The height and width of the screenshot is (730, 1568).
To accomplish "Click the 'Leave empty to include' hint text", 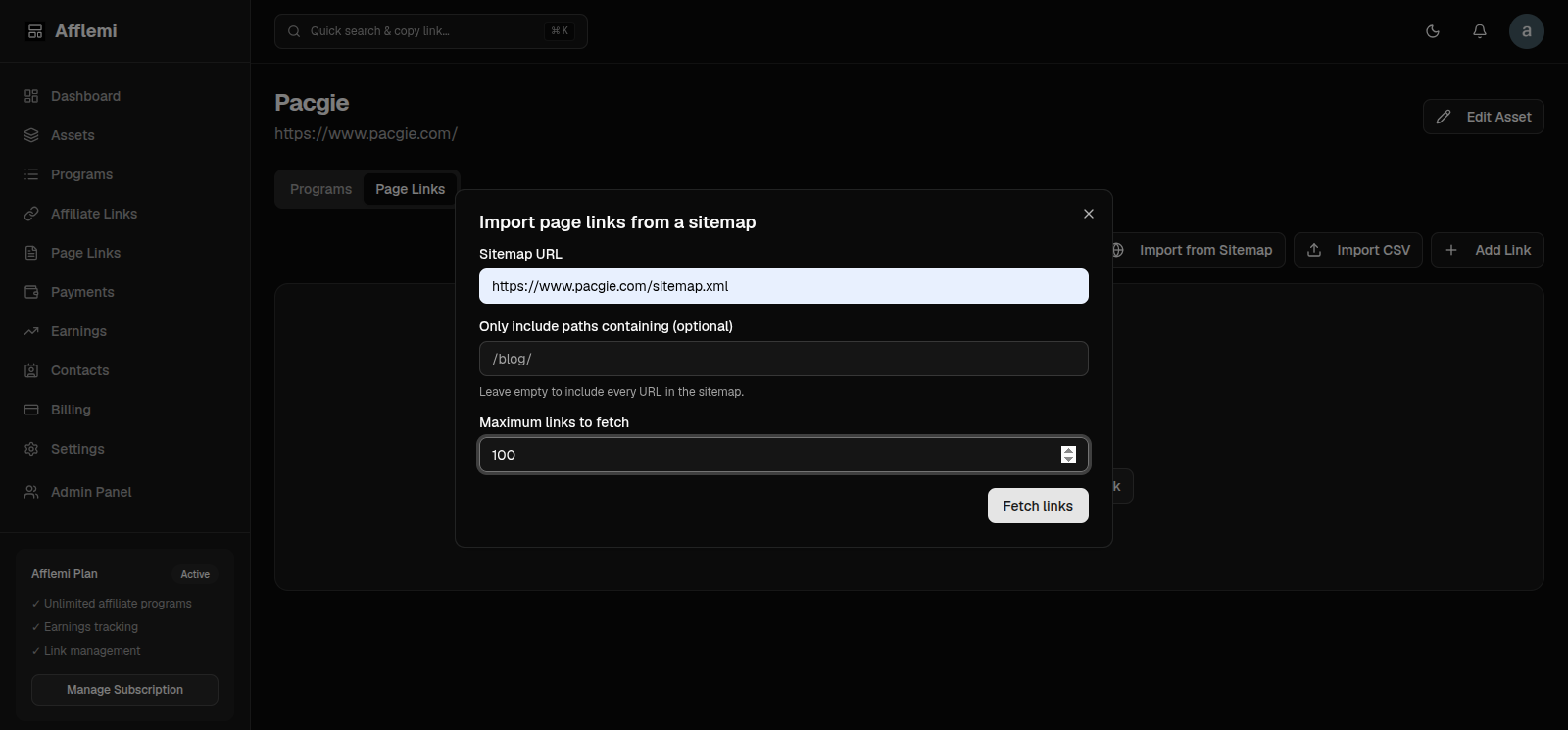I will click(612, 392).
